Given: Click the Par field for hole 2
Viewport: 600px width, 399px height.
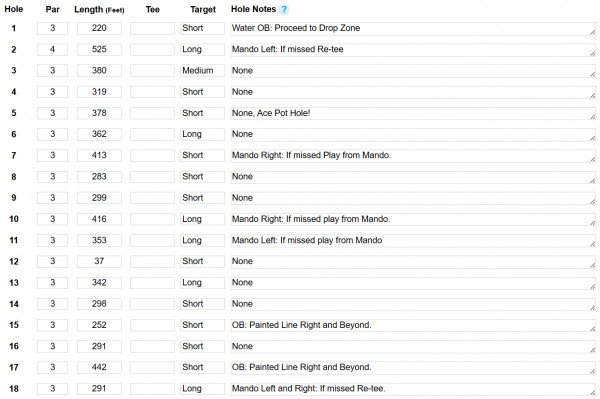Looking at the screenshot, I should [52, 49].
